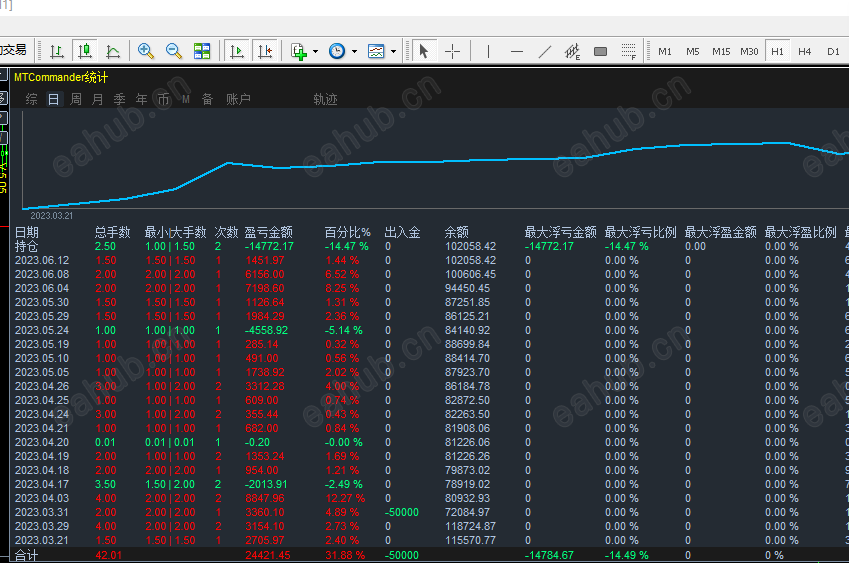
Task: Click the periods clock icon
Action: [x=337, y=51]
